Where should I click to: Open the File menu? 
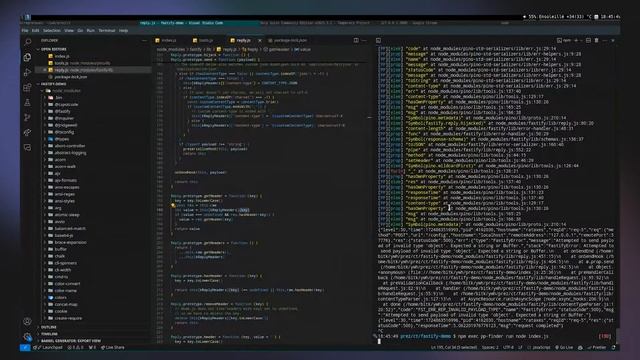[25, 31]
